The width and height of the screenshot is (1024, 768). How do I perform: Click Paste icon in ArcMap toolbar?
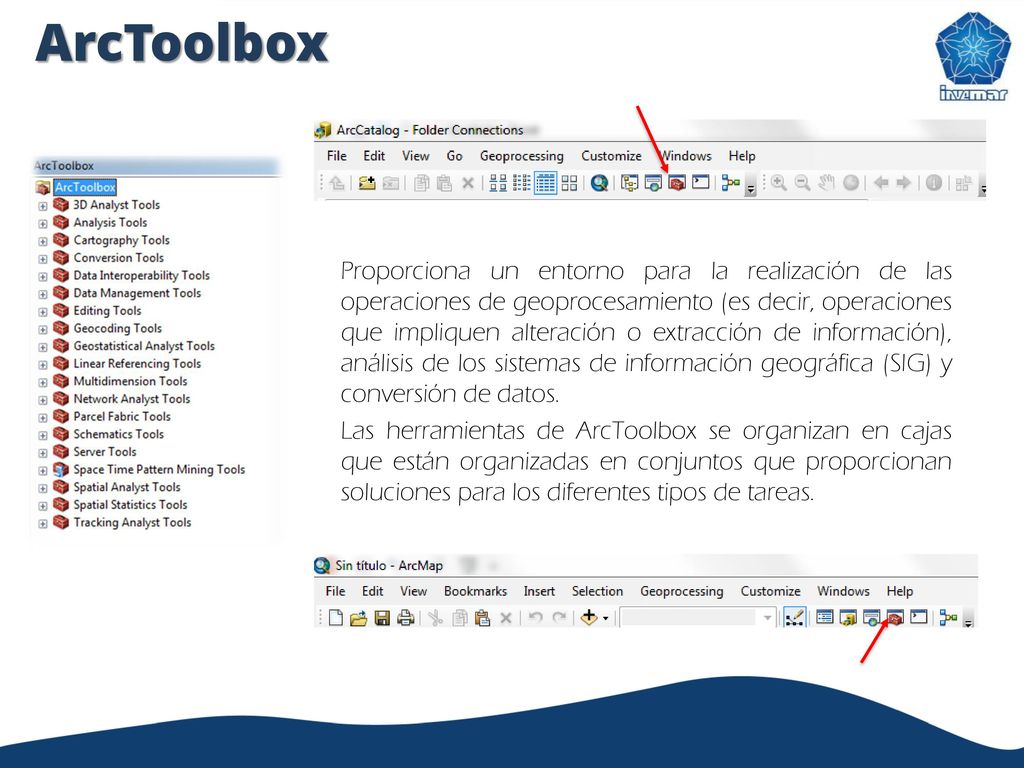point(483,617)
